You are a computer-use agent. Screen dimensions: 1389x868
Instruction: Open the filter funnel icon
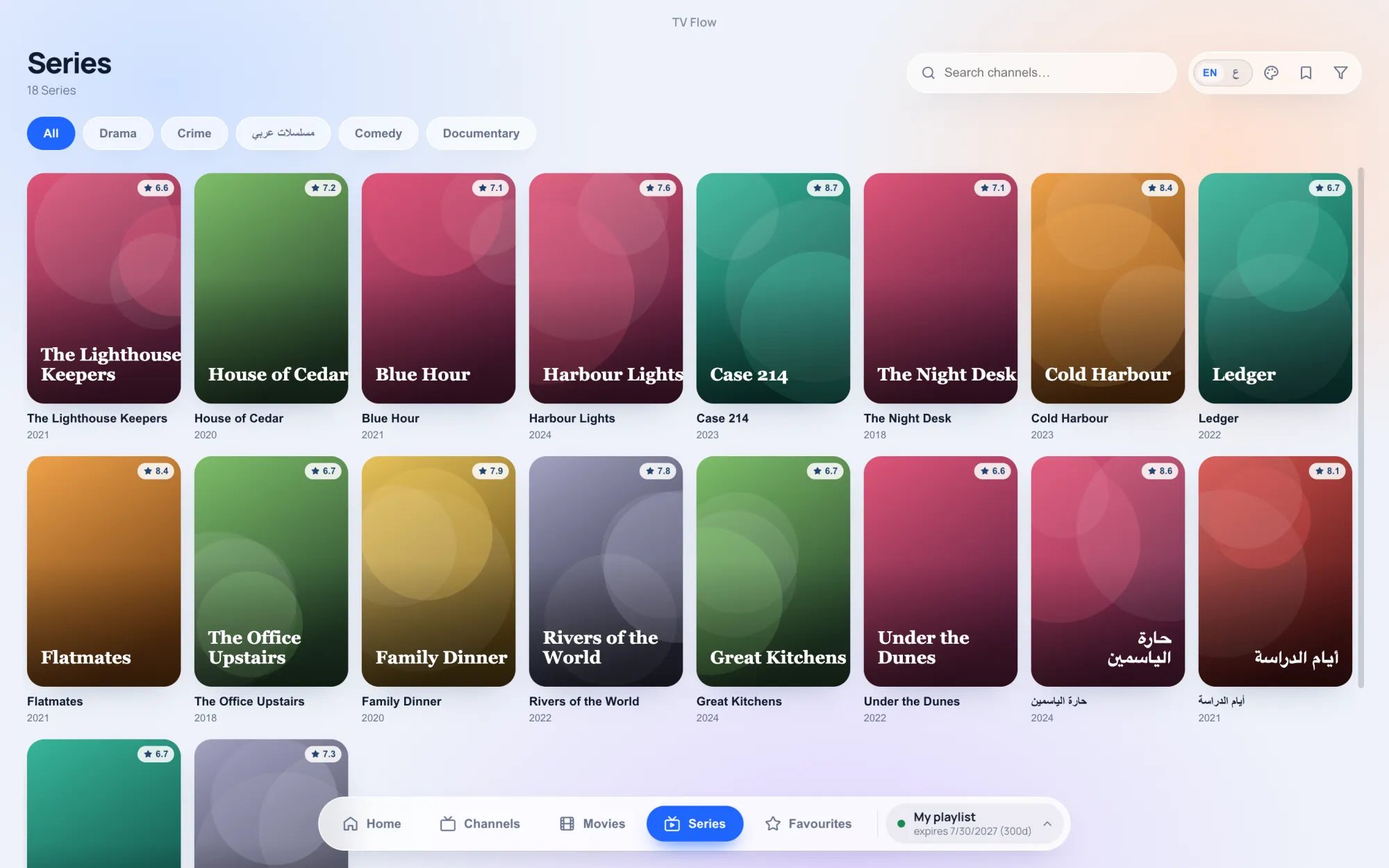pyautogui.click(x=1340, y=73)
